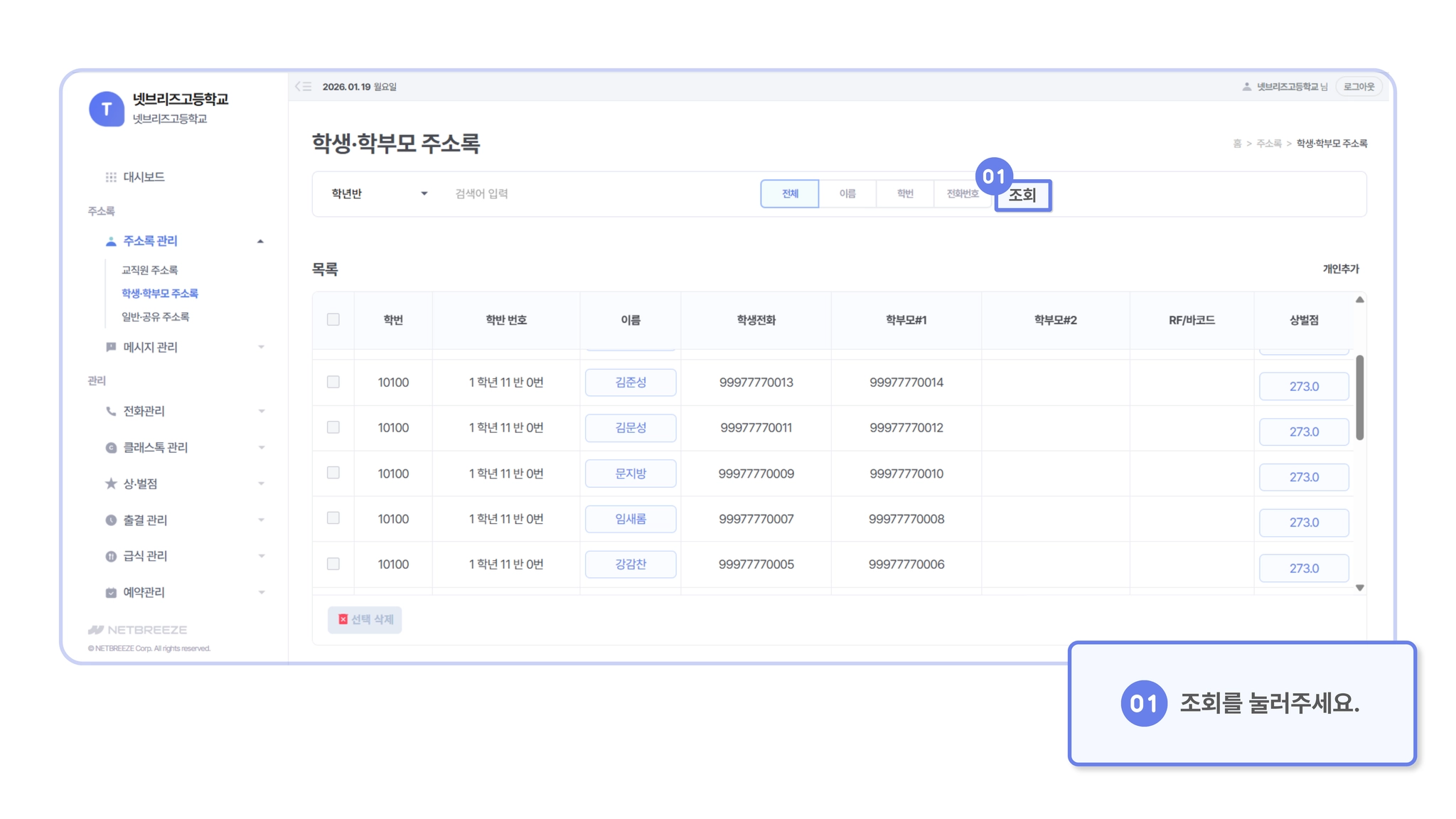Click the 급식 관리 meal icon

(x=111, y=556)
